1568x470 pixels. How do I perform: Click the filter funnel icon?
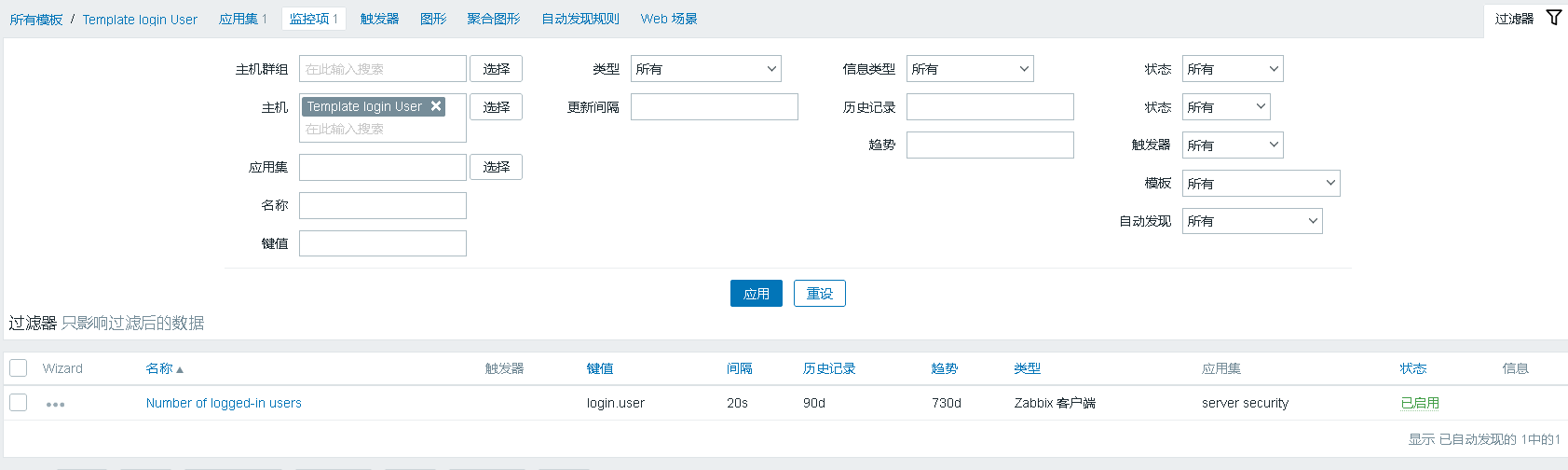click(x=1553, y=18)
